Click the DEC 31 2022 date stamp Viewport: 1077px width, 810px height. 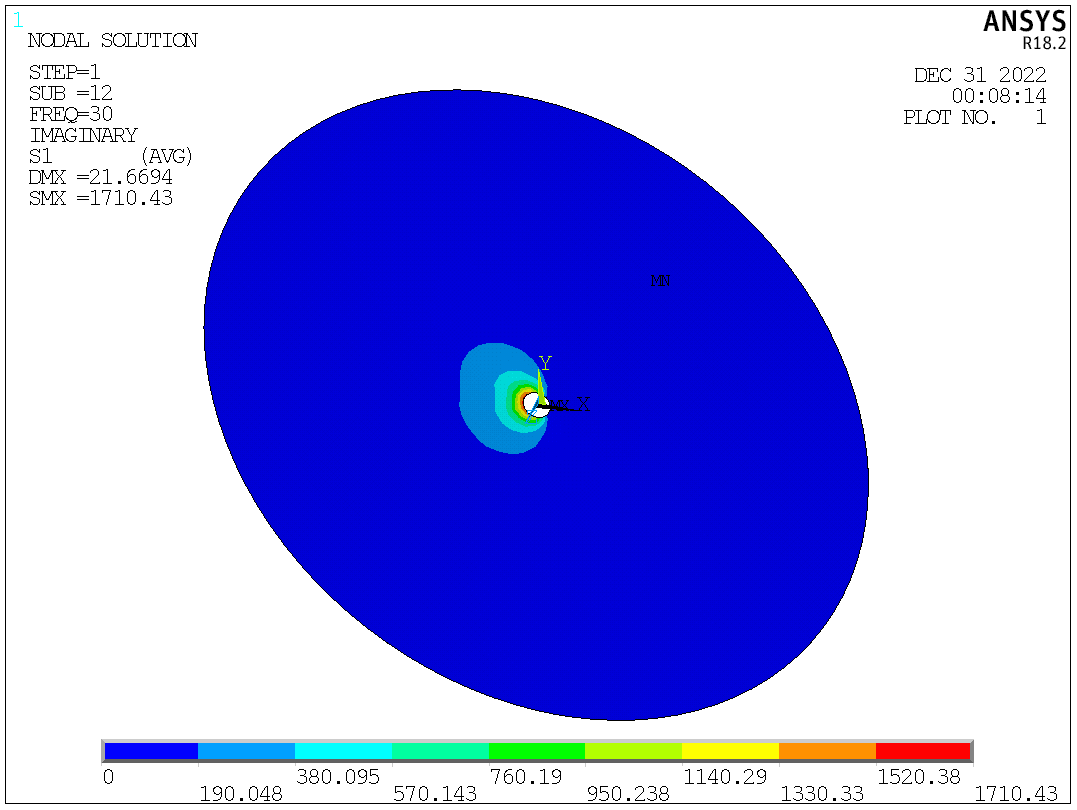point(979,75)
